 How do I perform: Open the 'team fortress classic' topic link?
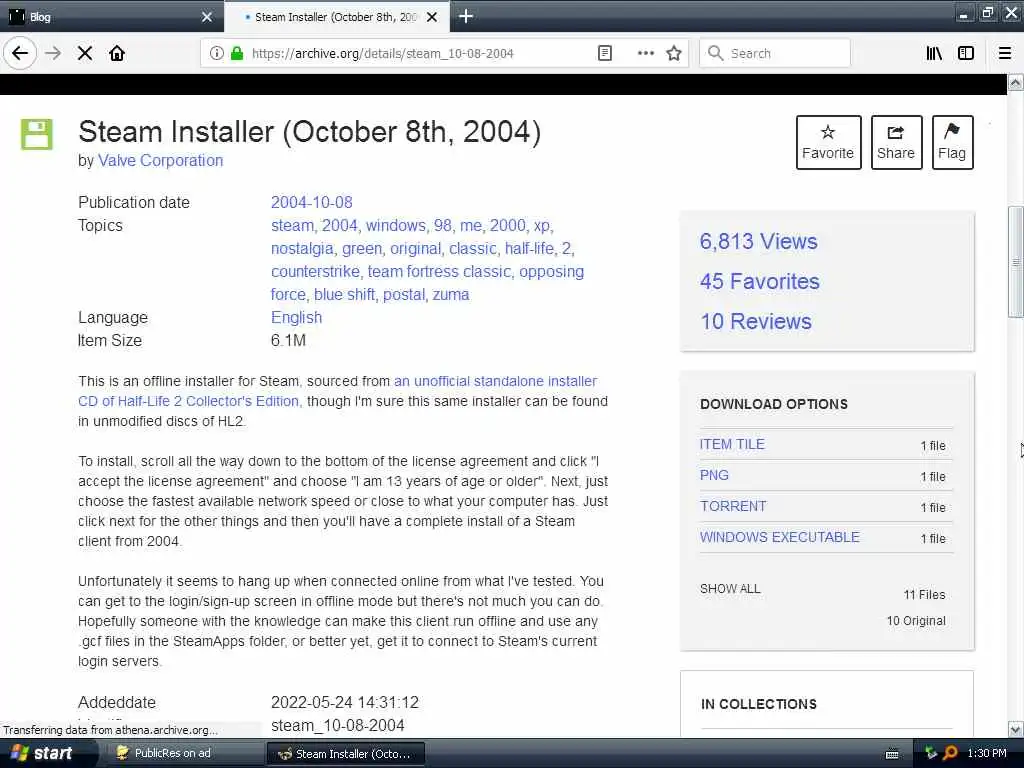point(439,272)
